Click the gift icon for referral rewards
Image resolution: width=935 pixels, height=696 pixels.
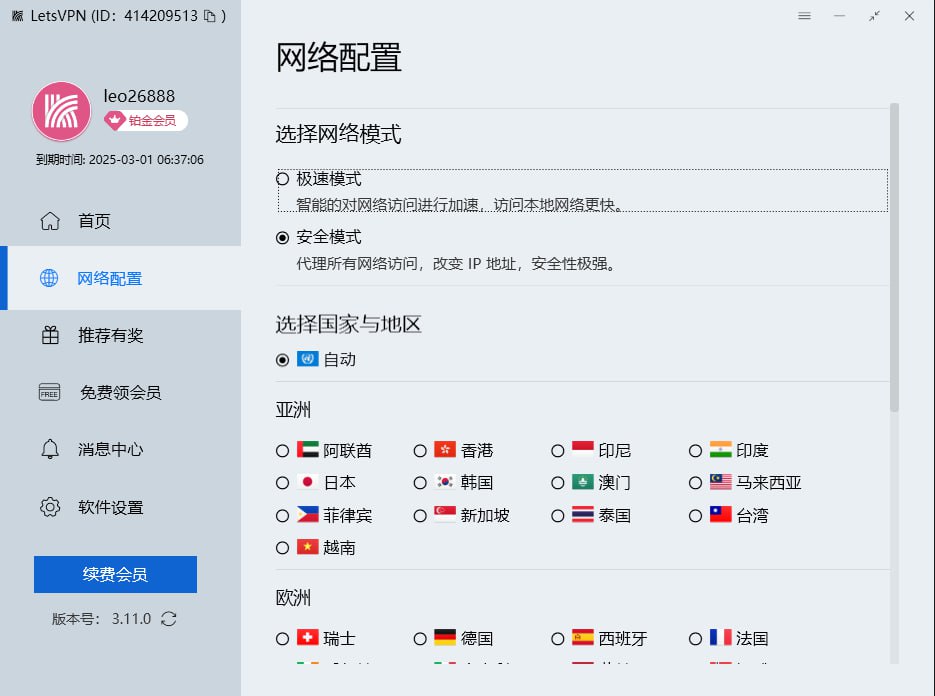tap(50, 335)
